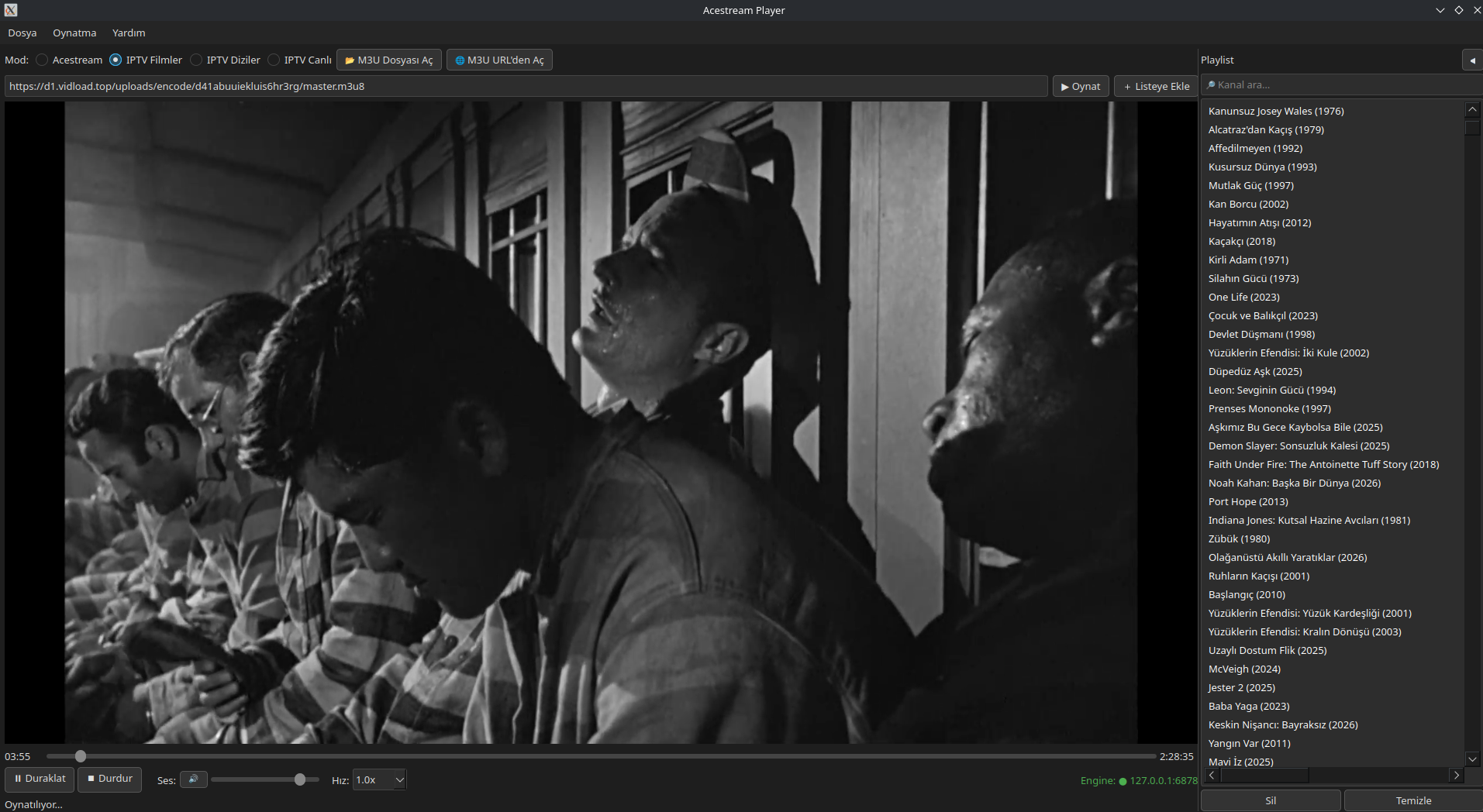This screenshot has width=1483, height=812.
Task: Add the URL with Listeye Ekle
Action: point(1157,86)
